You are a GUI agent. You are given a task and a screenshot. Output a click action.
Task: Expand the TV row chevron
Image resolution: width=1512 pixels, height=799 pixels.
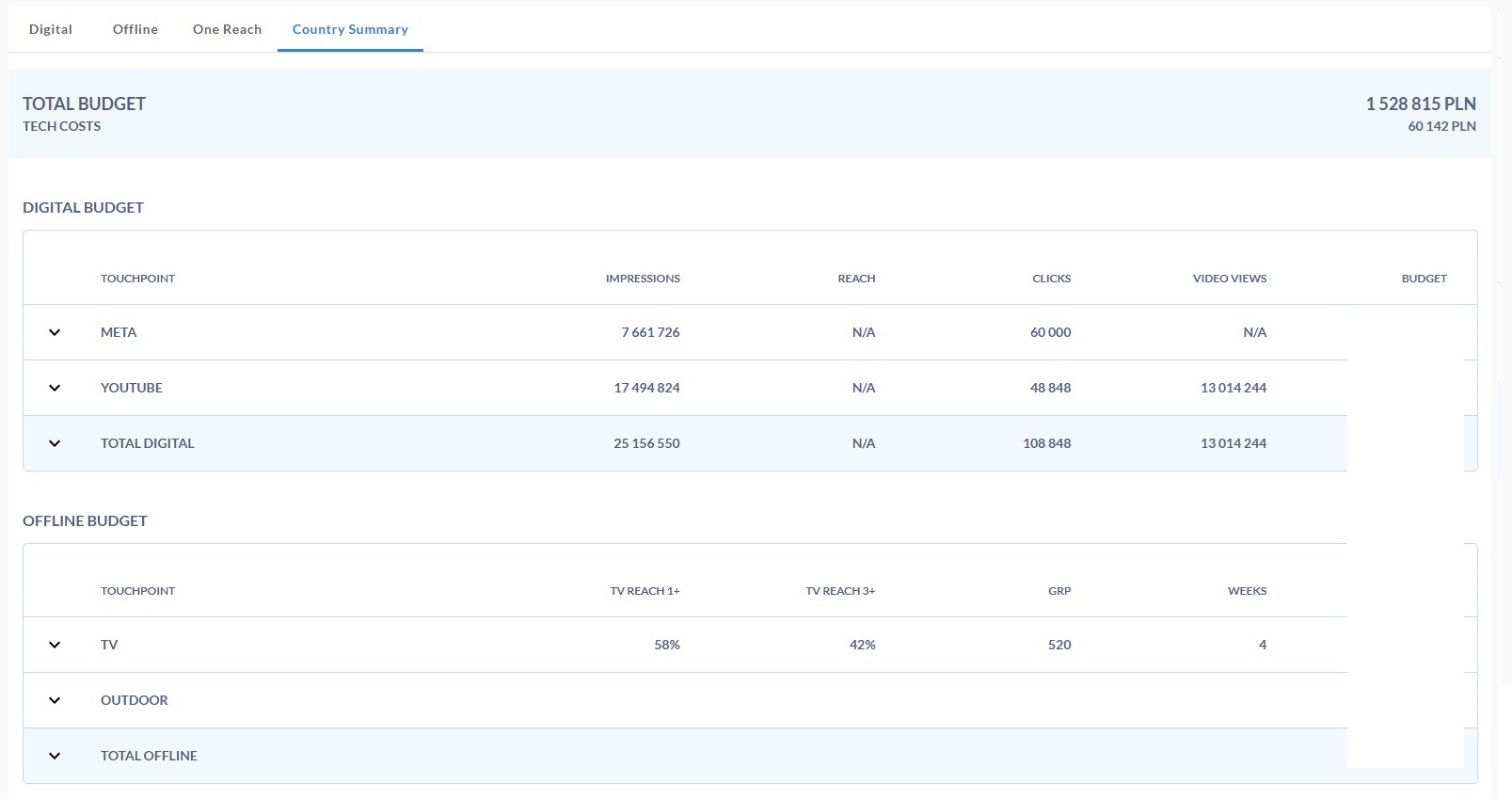point(55,645)
